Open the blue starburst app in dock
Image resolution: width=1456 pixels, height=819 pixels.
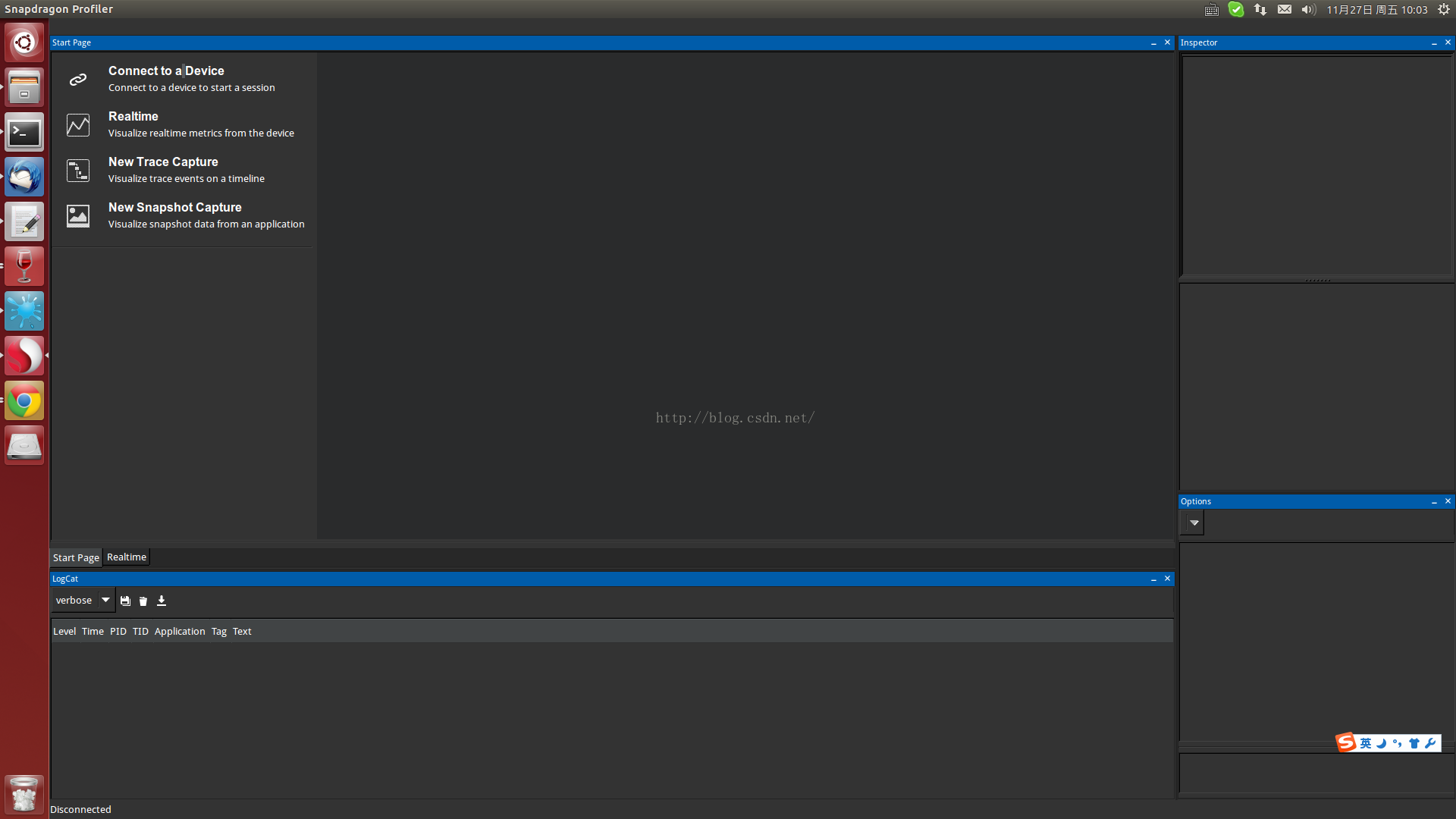[x=24, y=311]
